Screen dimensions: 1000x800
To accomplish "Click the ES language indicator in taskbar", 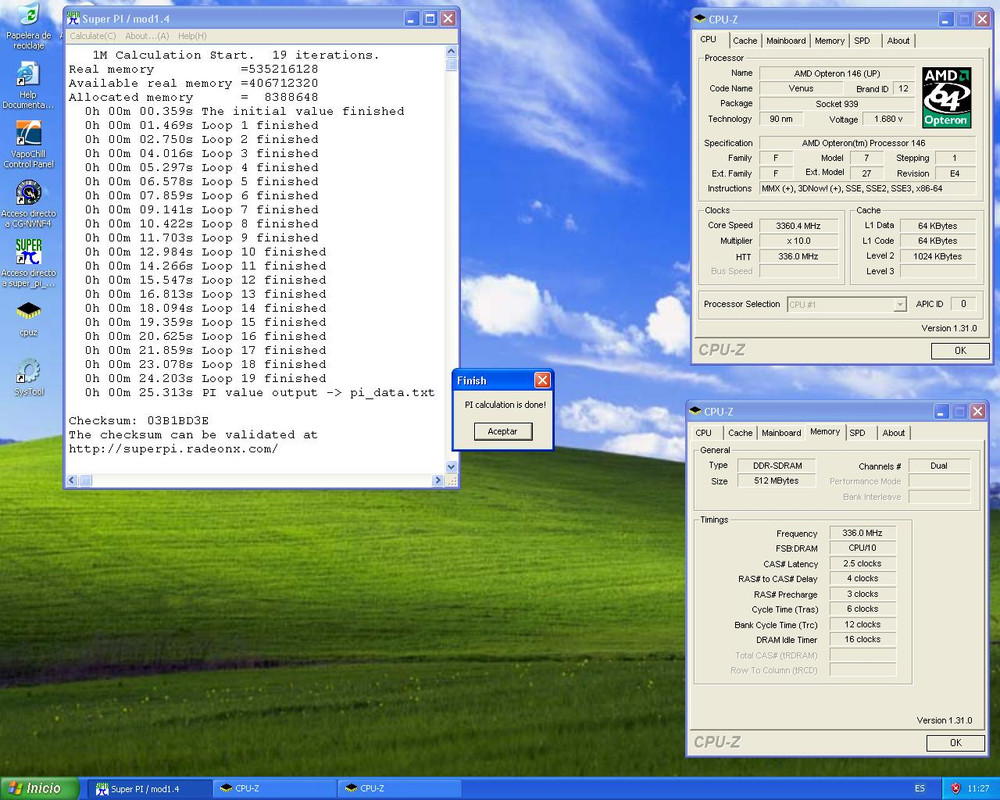I will (x=919, y=789).
